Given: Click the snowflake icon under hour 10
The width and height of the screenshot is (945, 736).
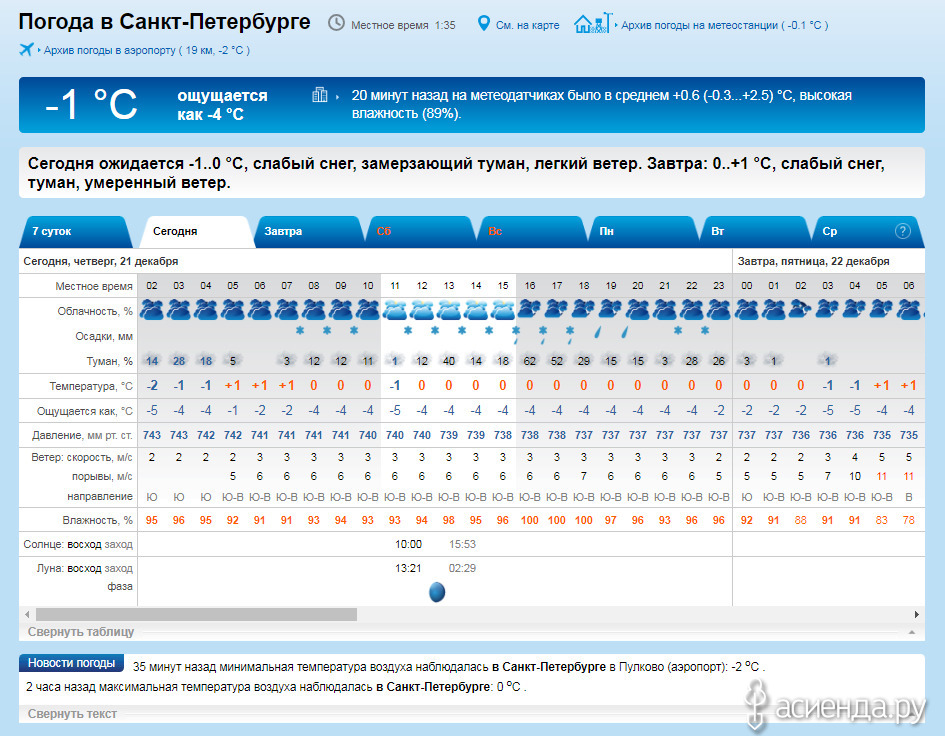Looking at the screenshot, I should click(354, 330).
